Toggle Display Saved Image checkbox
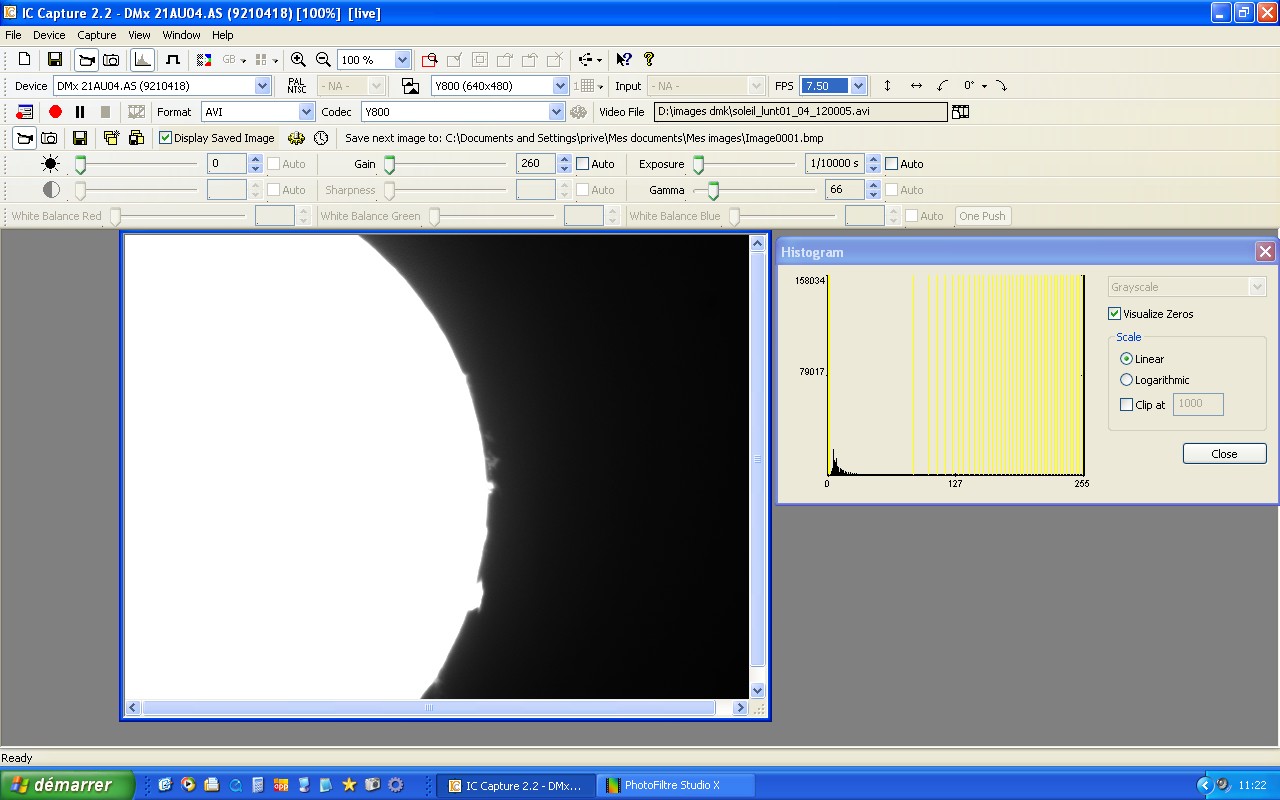Image resolution: width=1280 pixels, height=800 pixels. tap(166, 138)
